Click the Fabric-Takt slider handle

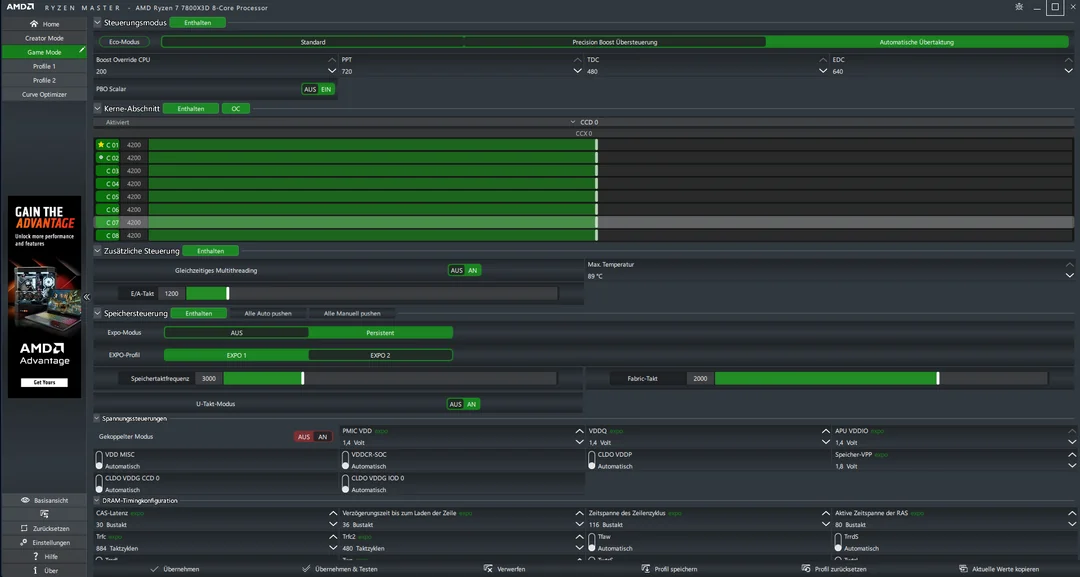pyautogui.click(x=937, y=379)
